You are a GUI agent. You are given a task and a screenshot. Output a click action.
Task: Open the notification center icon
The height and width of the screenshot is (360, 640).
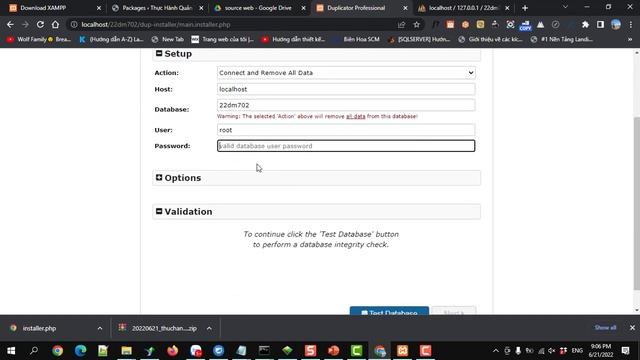tap(625, 351)
